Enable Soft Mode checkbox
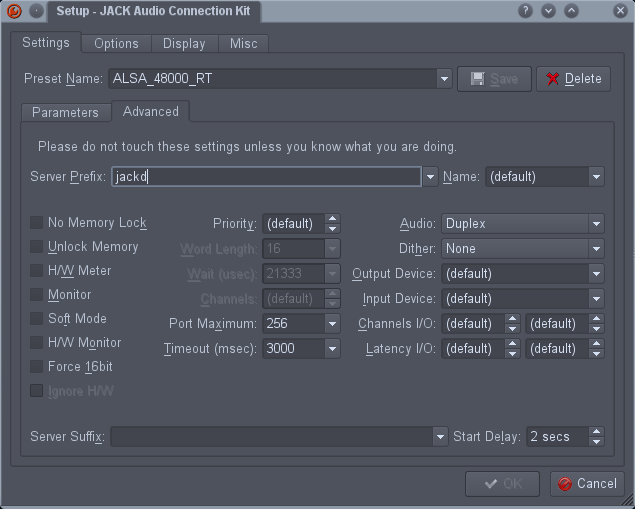 (36, 319)
